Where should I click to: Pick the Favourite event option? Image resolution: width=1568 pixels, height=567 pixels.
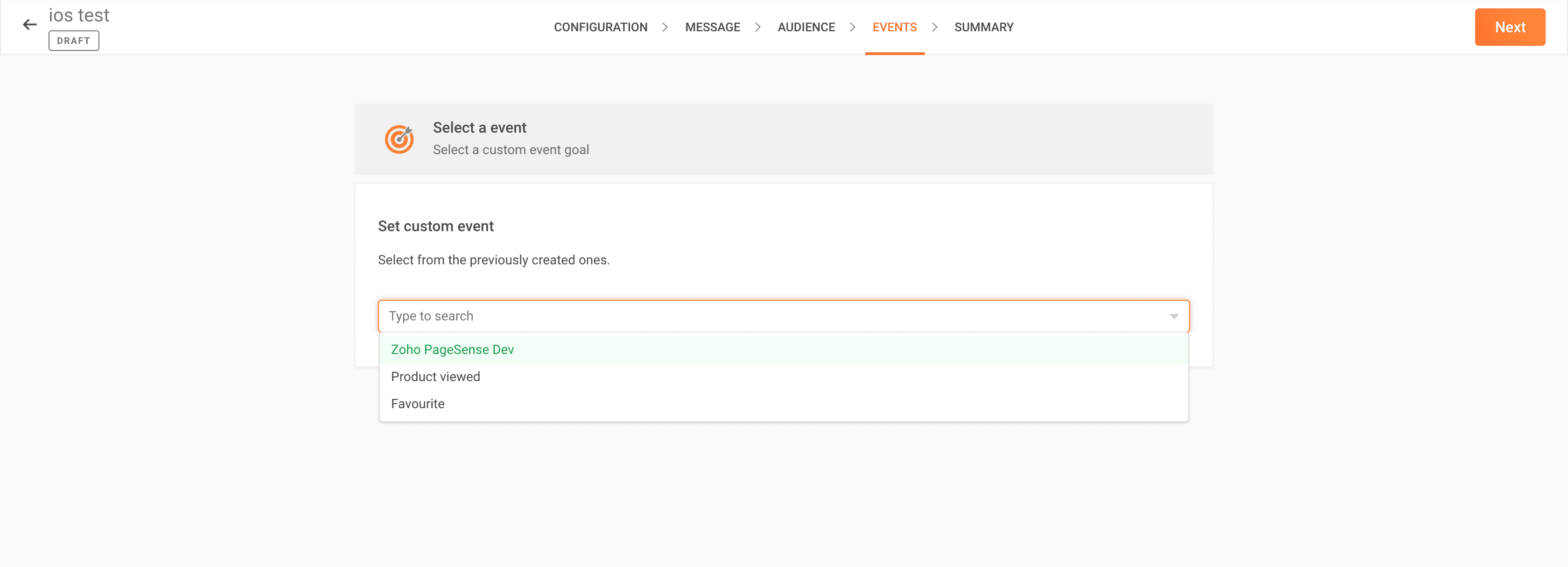(x=418, y=404)
